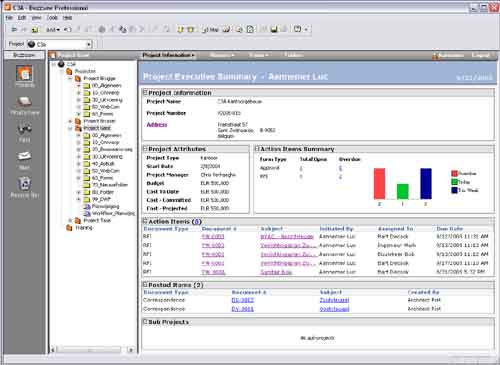Viewport: 500px width, 365px height.
Task: Select the Training folder in tree
Action: pos(84,228)
